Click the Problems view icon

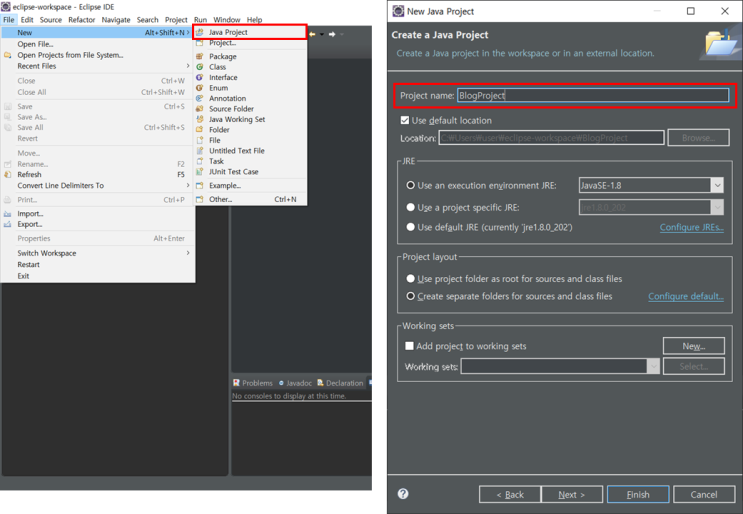pyautogui.click(x=236, y=383)
